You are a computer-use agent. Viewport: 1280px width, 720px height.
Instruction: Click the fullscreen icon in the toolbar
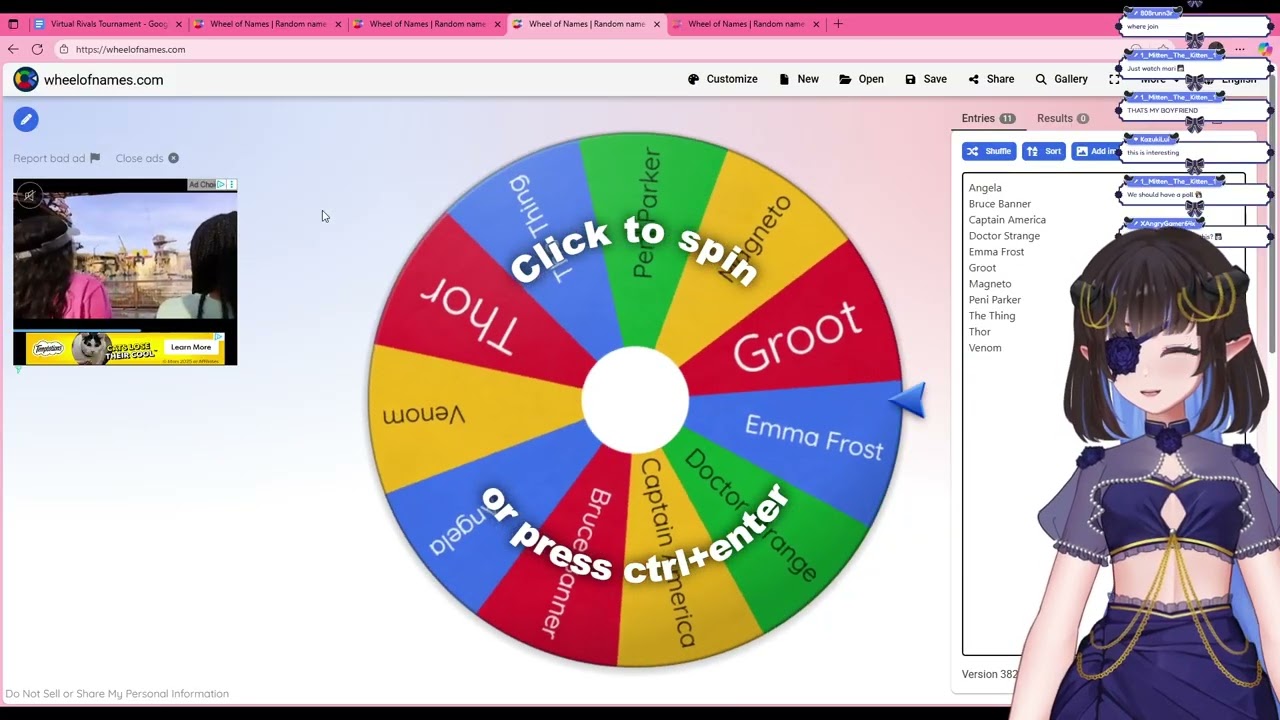(1114, 79)
